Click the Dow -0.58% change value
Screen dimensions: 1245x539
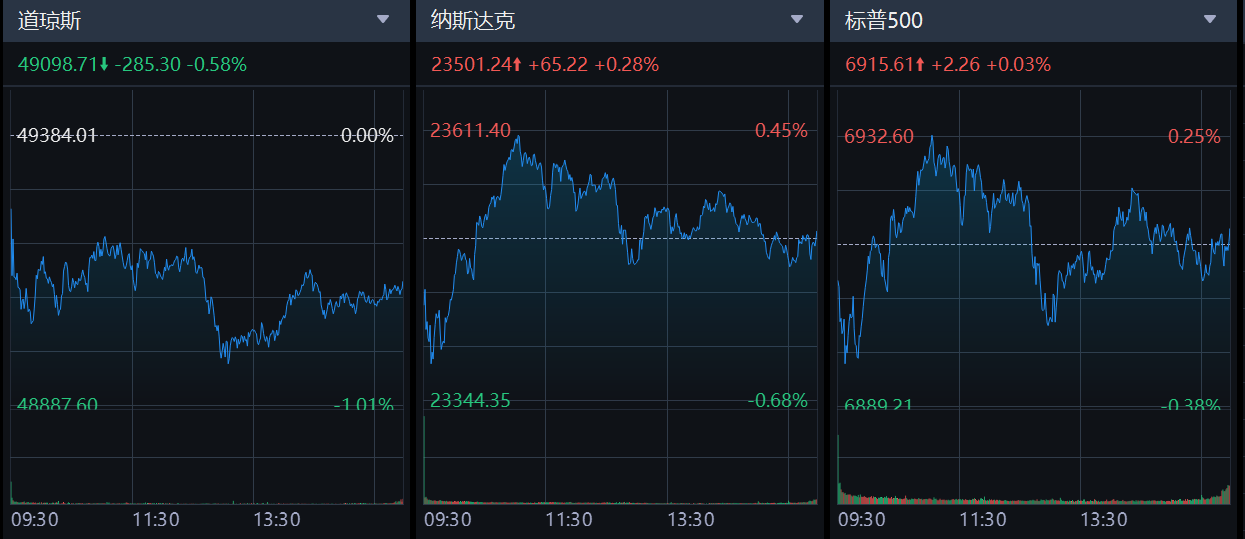coord(219,65)
